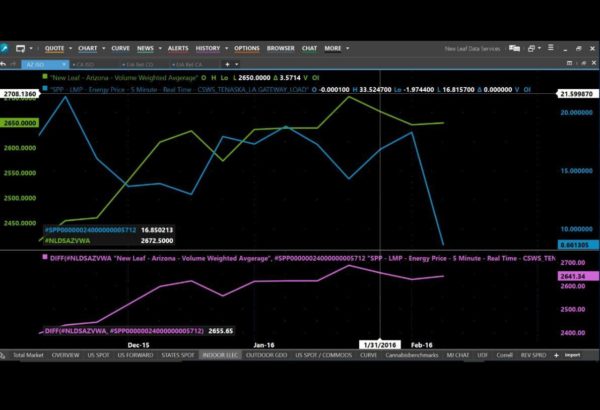Click the back arrow icon below the toolbar
600x410 pixels.
point(5,62)
